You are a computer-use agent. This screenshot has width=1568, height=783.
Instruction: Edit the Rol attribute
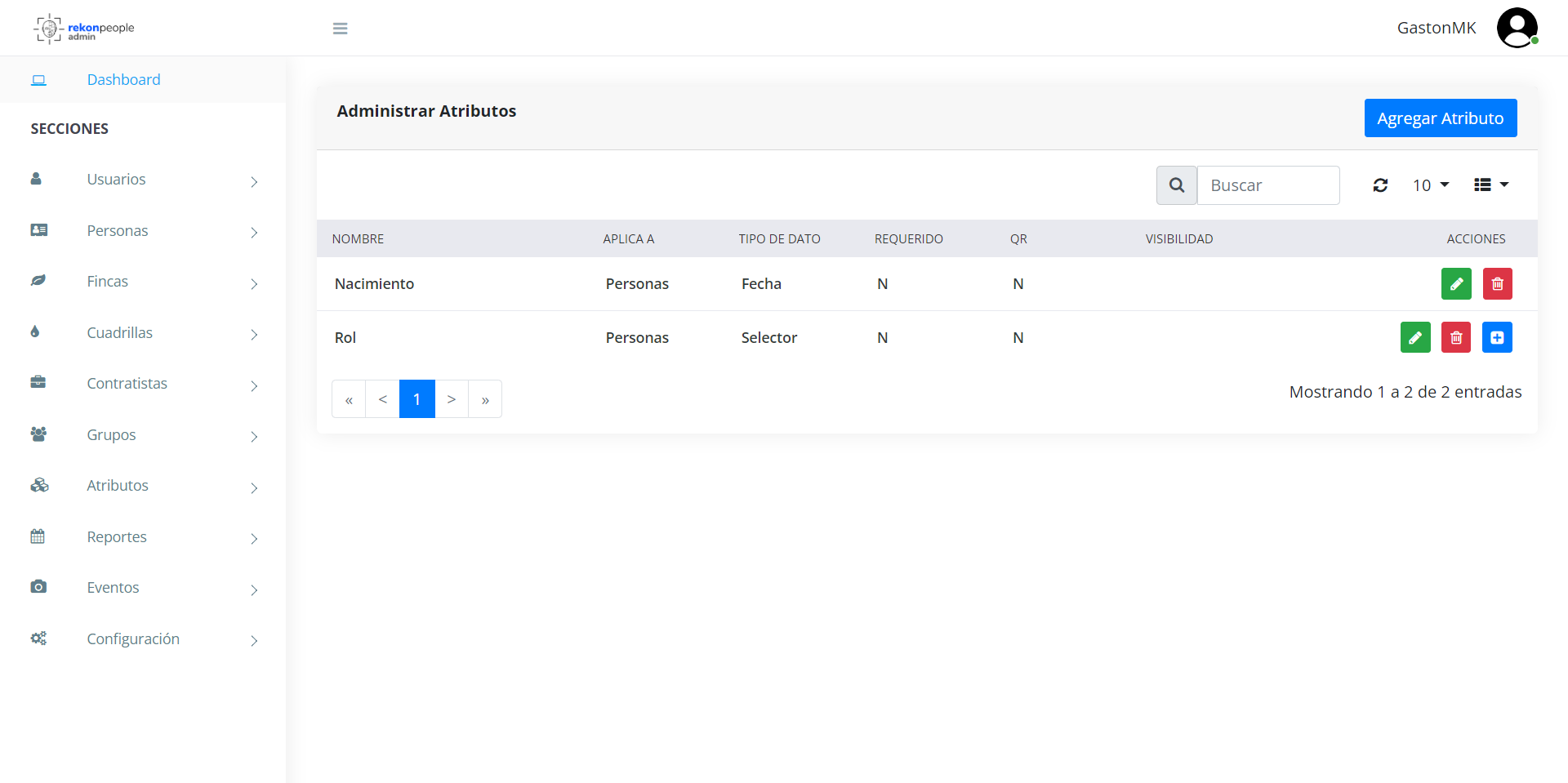[x=1415, y=337]
